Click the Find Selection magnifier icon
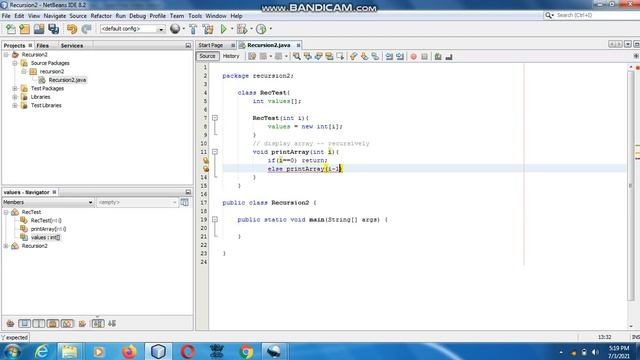 pyautogui.click(x=297, y=57)
